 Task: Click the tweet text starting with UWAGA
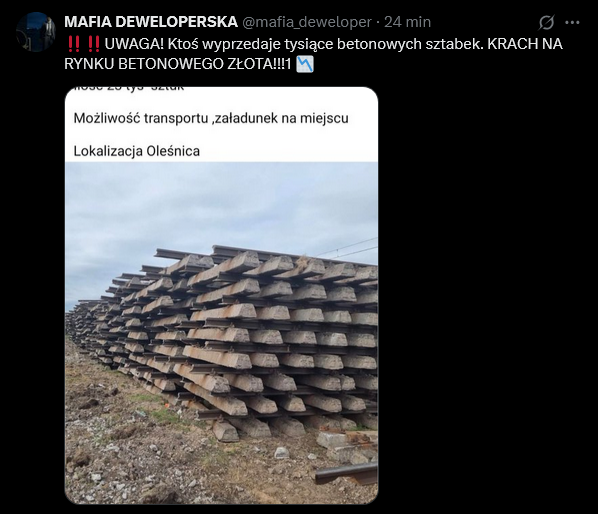[313, 54]
